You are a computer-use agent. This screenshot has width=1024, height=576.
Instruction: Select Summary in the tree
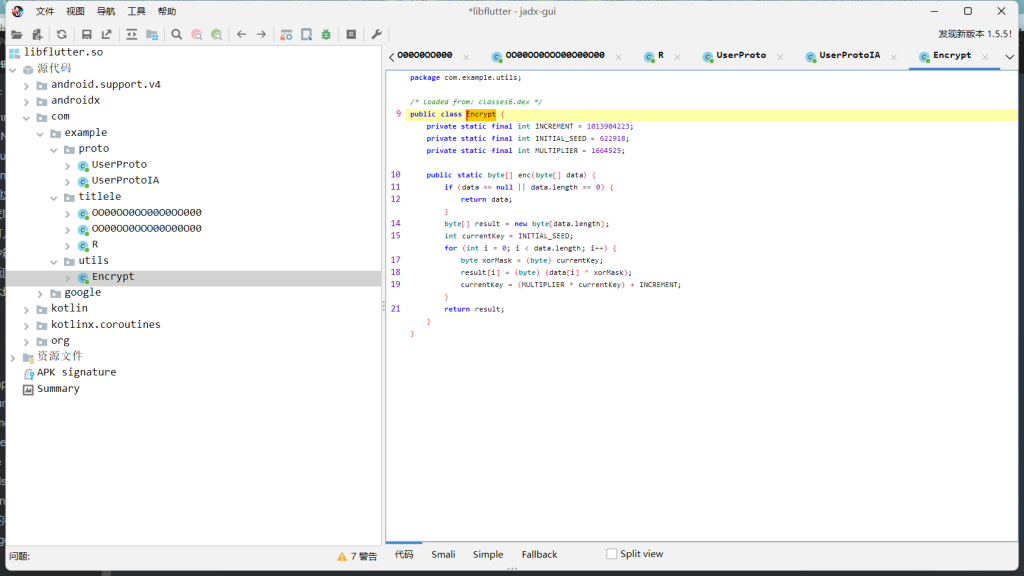(58, 389)
